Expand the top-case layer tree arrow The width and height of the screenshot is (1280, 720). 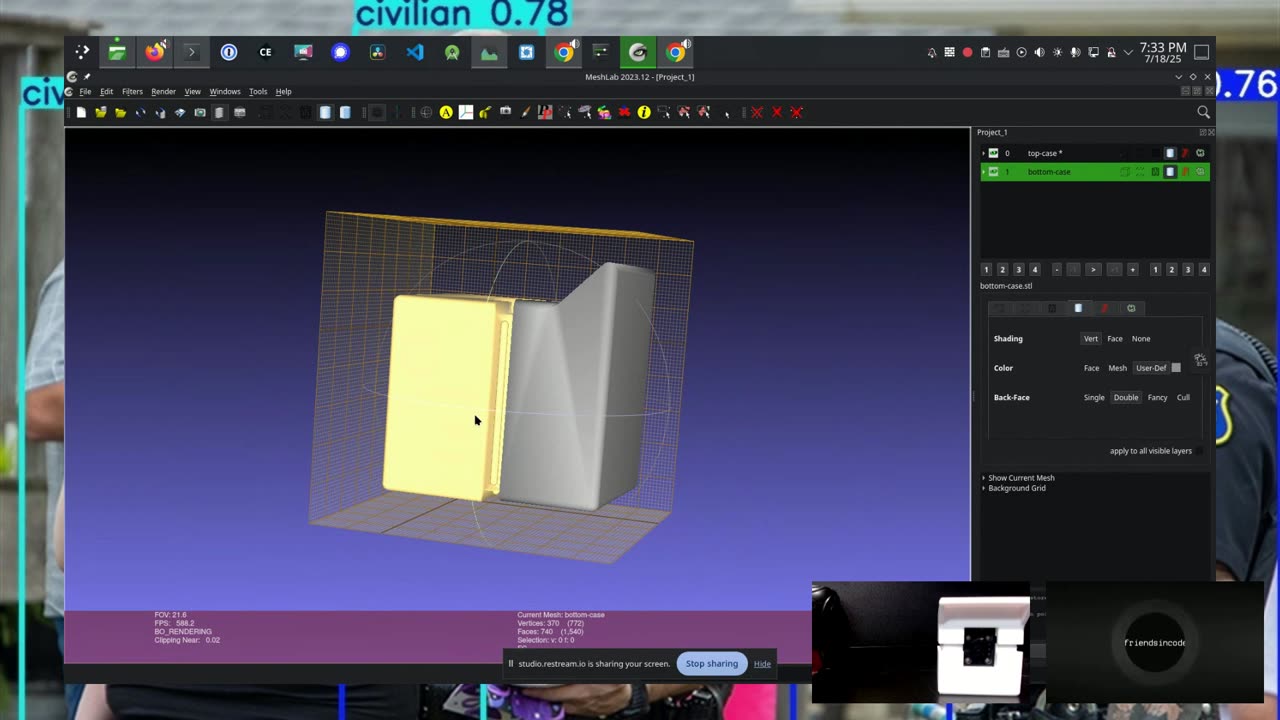983,153
